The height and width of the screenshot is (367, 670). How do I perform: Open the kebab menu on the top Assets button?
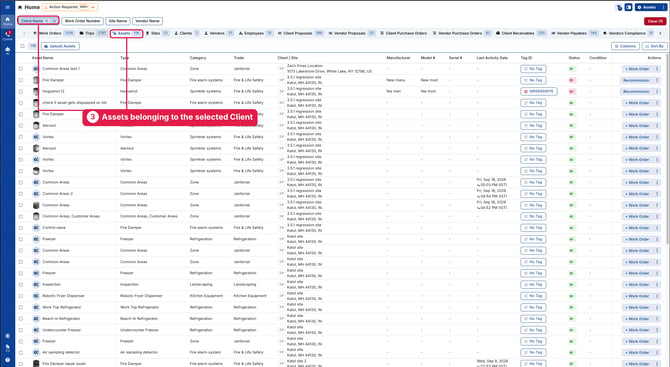663,7
